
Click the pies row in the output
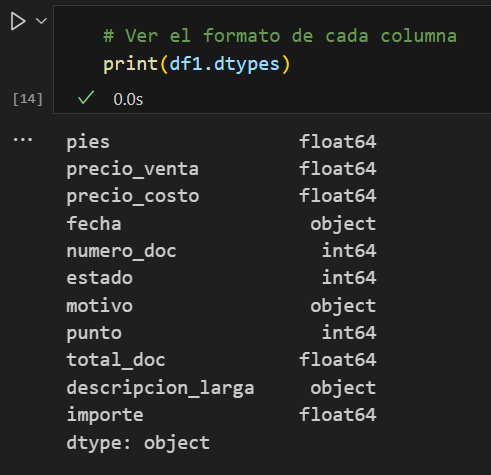pos(221,142)
